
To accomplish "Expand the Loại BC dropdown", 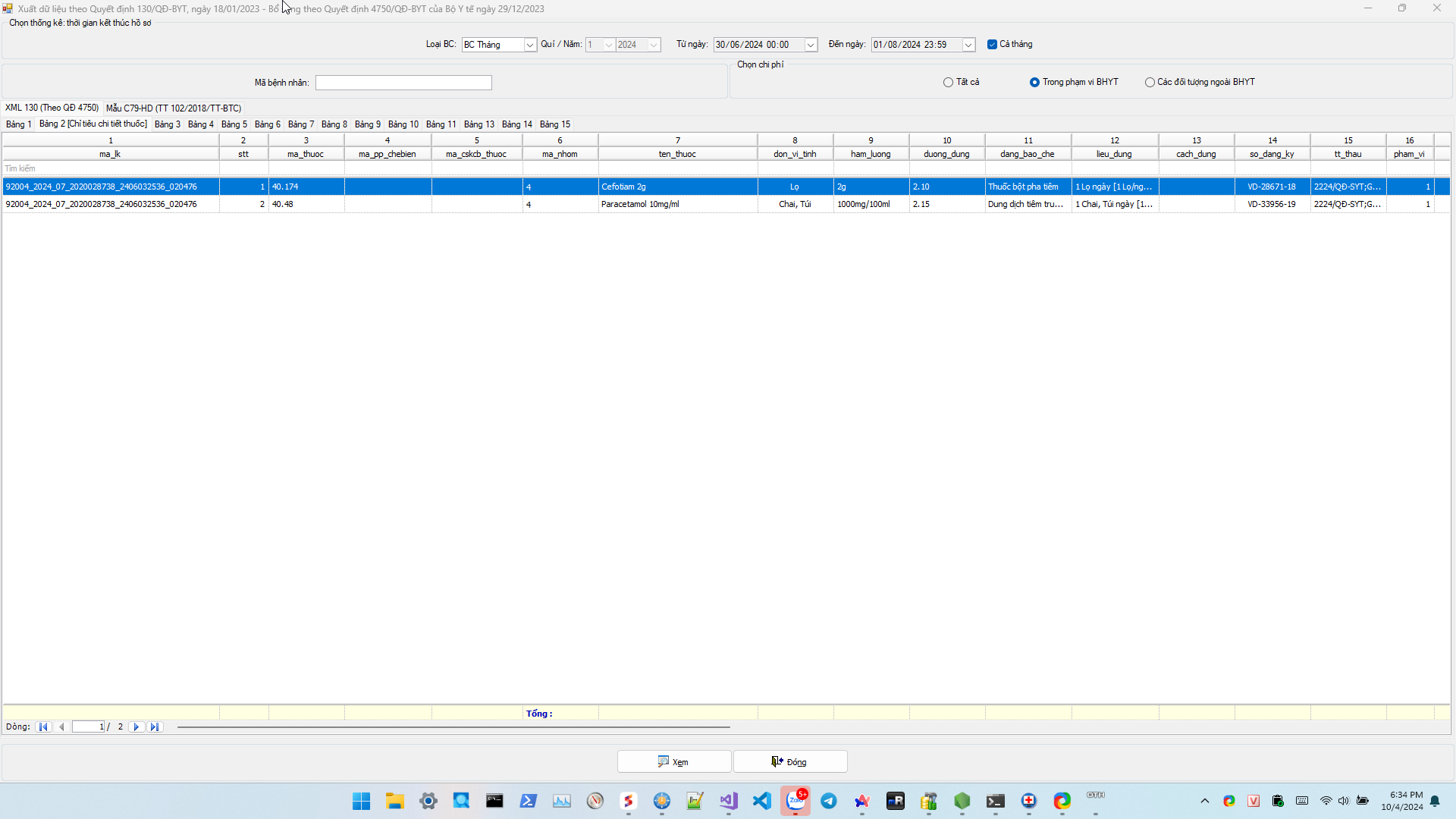I will click(x=529, y=45).
